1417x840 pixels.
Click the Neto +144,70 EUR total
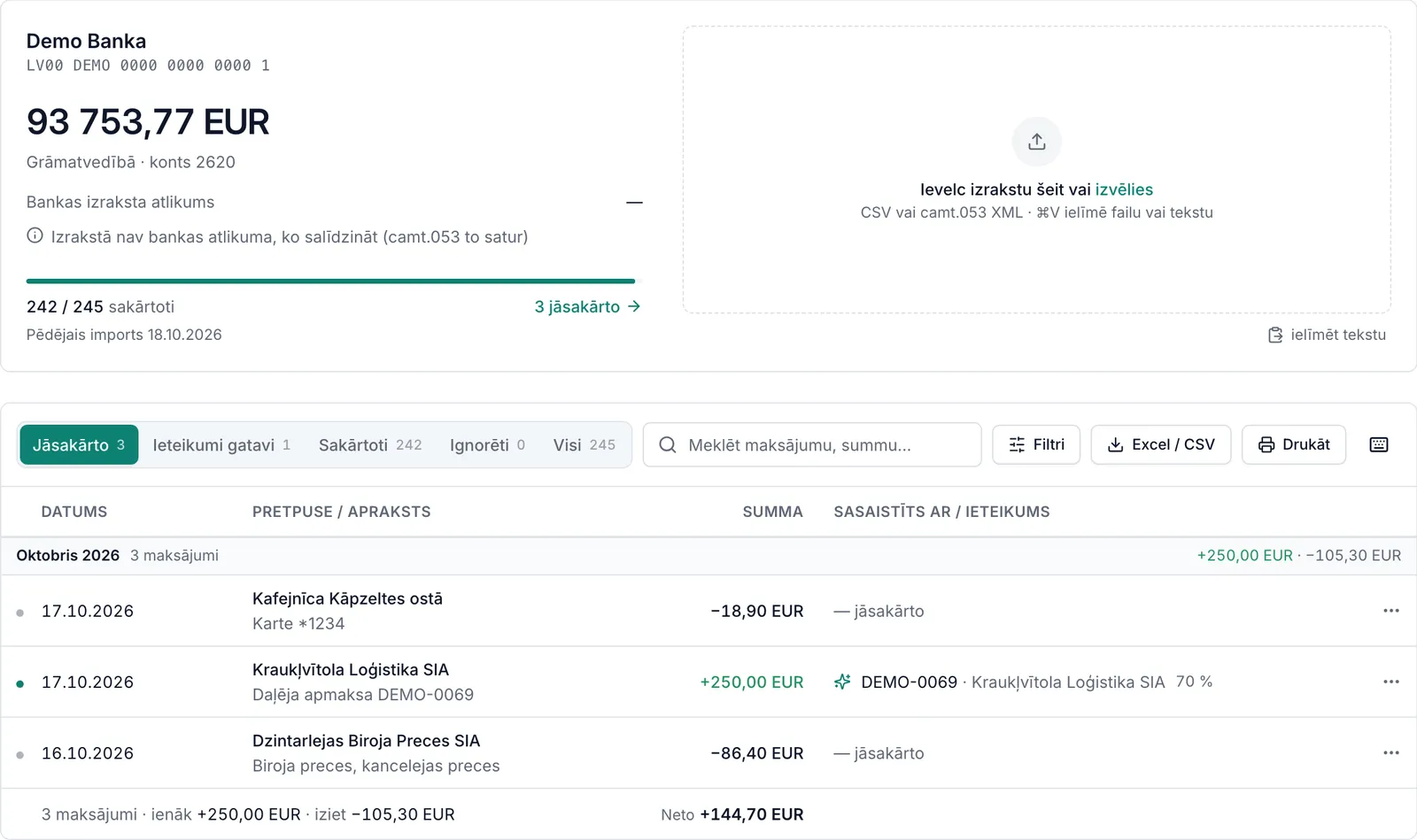click(732, 814)
